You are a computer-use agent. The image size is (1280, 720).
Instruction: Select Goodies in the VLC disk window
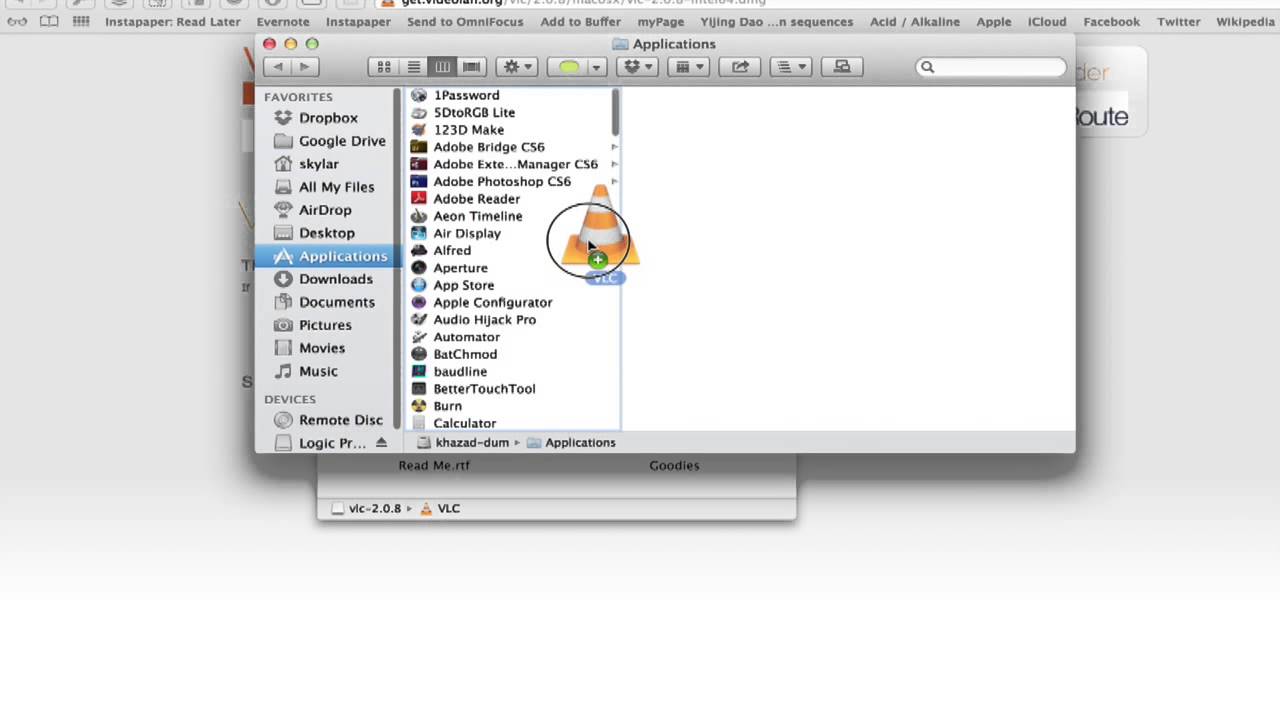click(674, 465)
